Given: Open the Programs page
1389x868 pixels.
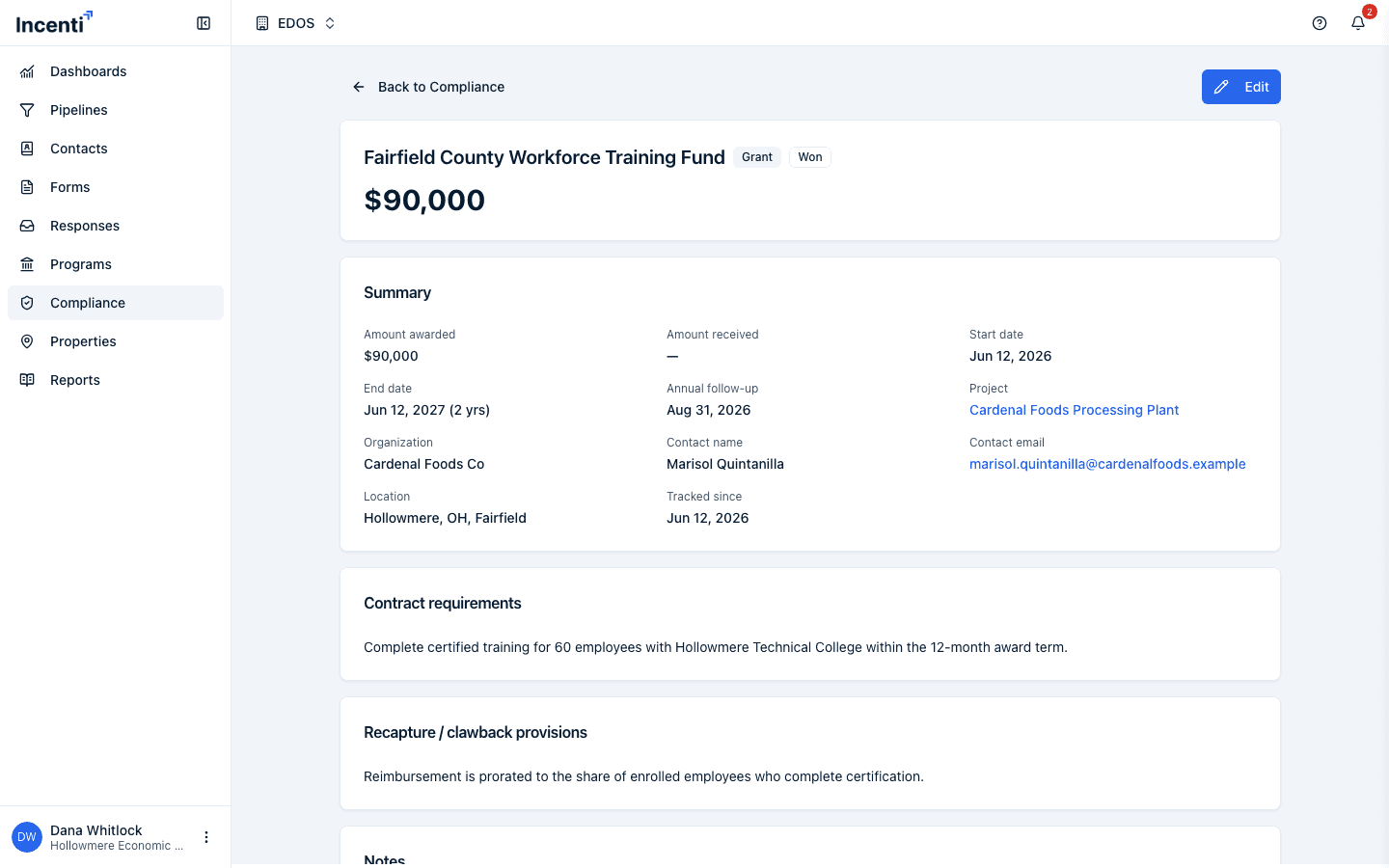Looking at the screenshot, I should [116, 264].
